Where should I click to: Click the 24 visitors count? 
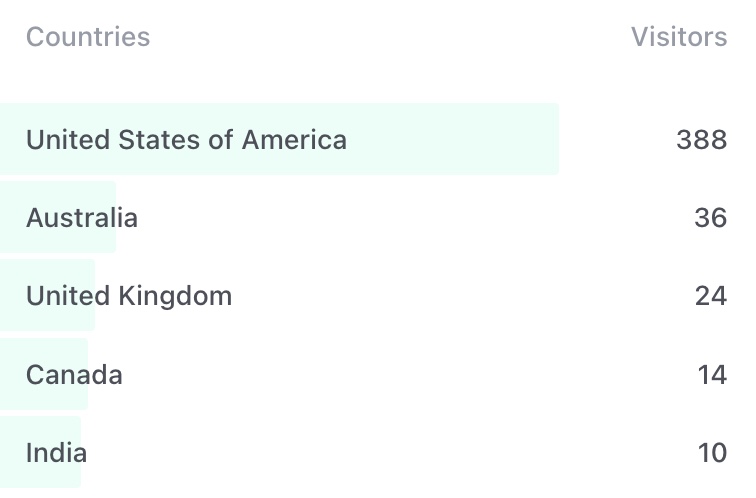[711, 296]
